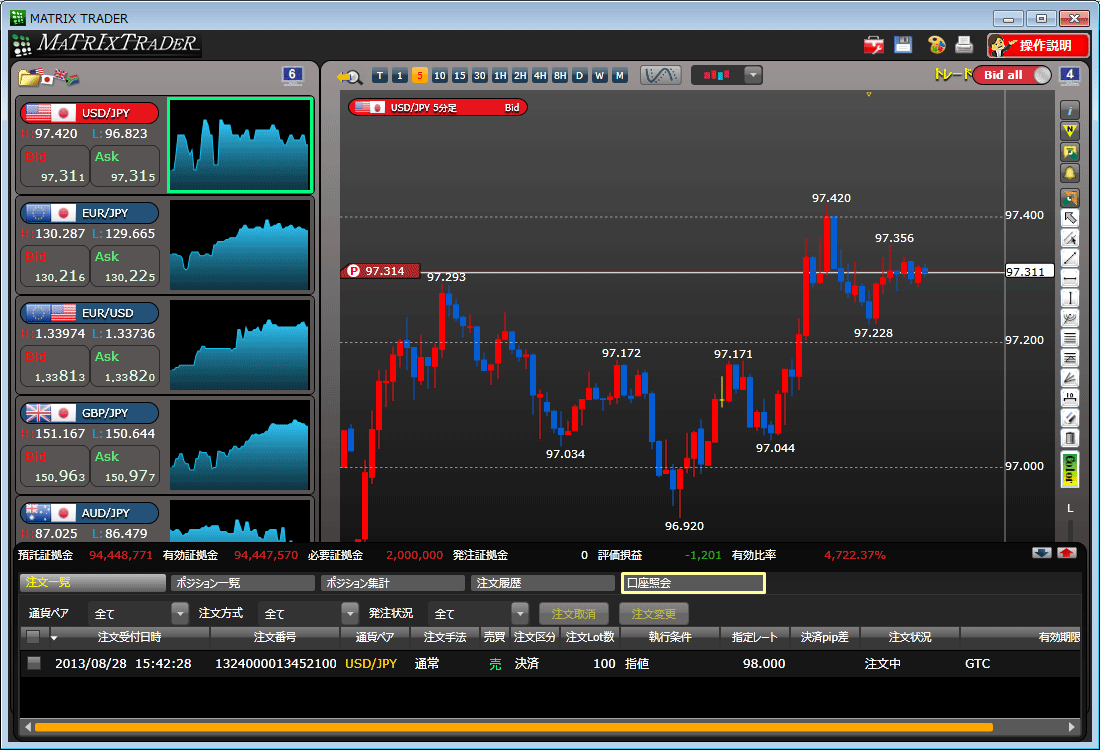
Task: Click the floppy disk save icon
Action: pyautogui.click(x=904, y=45)
